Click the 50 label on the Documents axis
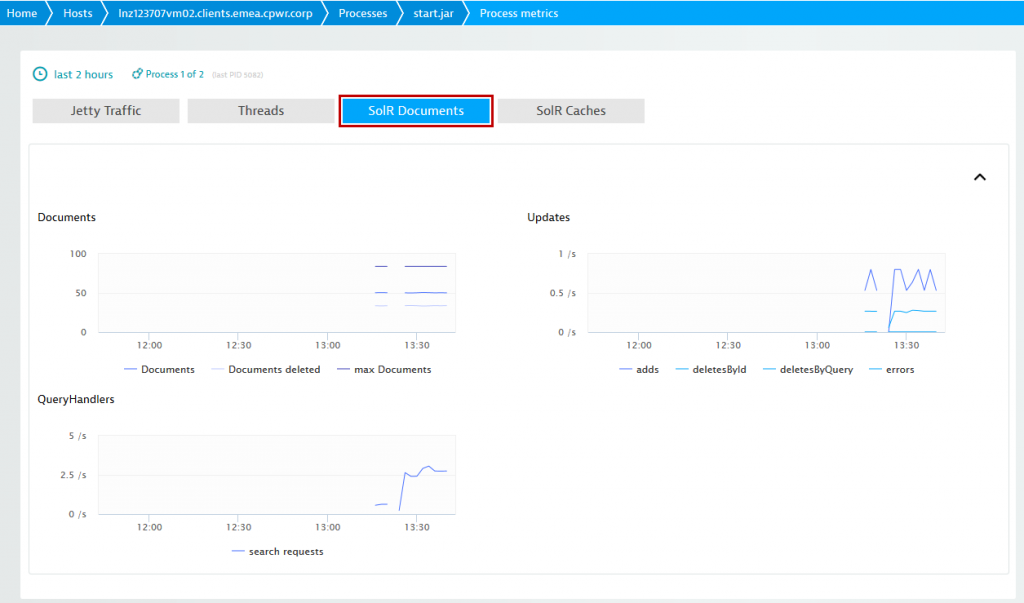 pos(80,293)
